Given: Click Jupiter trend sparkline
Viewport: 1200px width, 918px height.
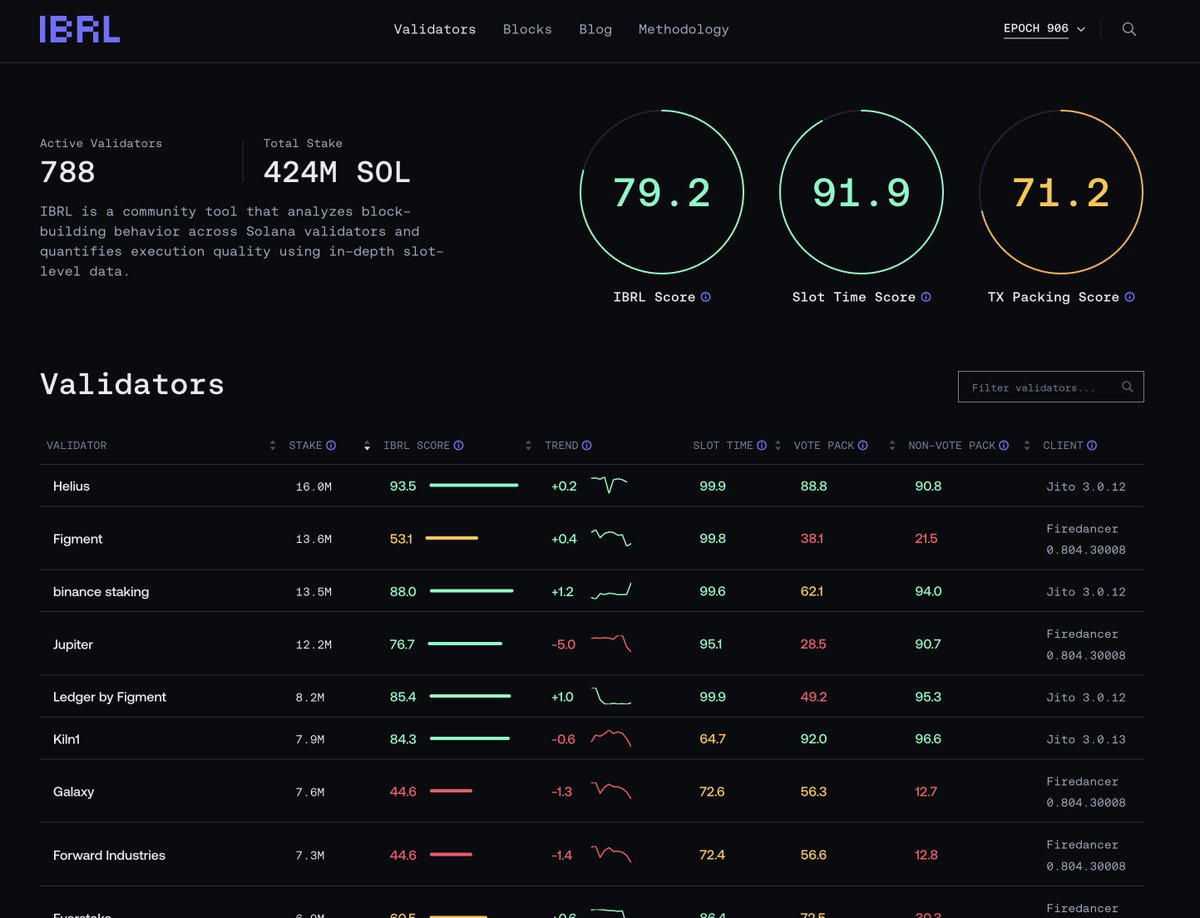Looking at the screenshot, I should [x=611, y=644].
